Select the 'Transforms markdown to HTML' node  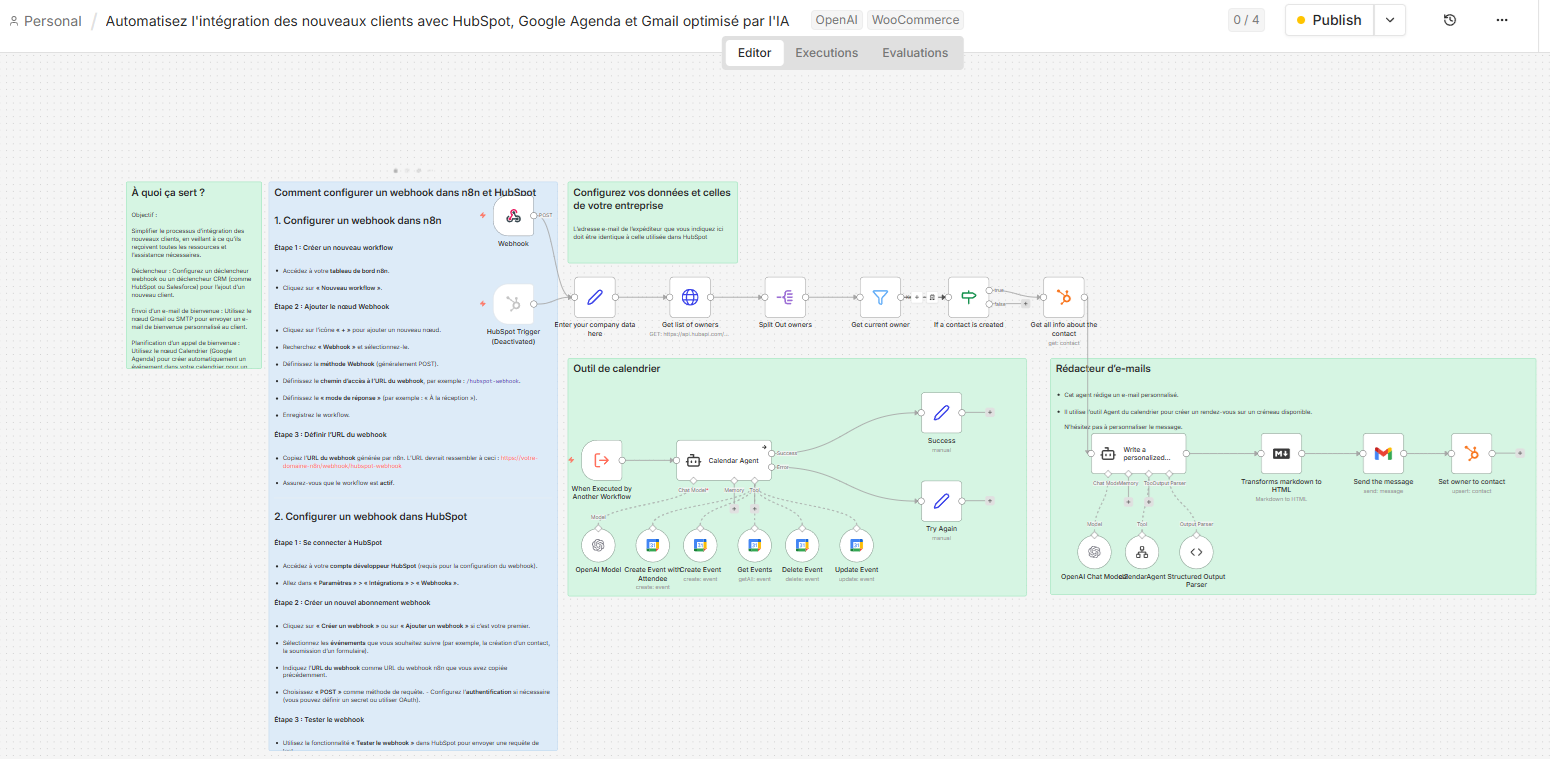(1281, 453)
